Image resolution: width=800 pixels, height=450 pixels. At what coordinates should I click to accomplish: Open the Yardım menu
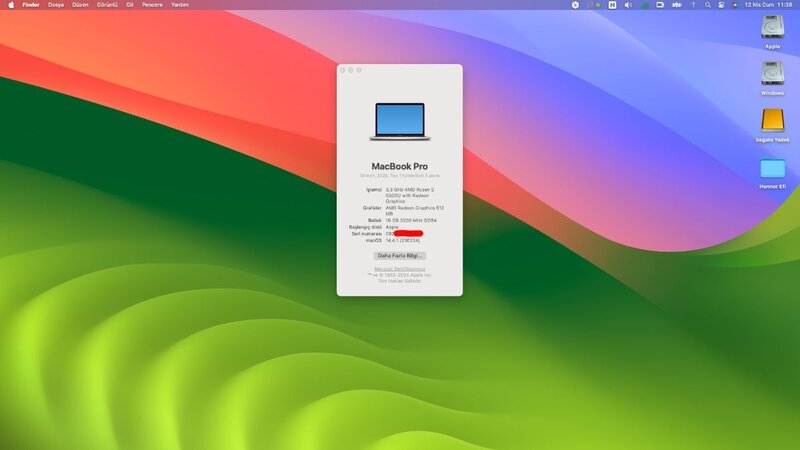(180, 5)
